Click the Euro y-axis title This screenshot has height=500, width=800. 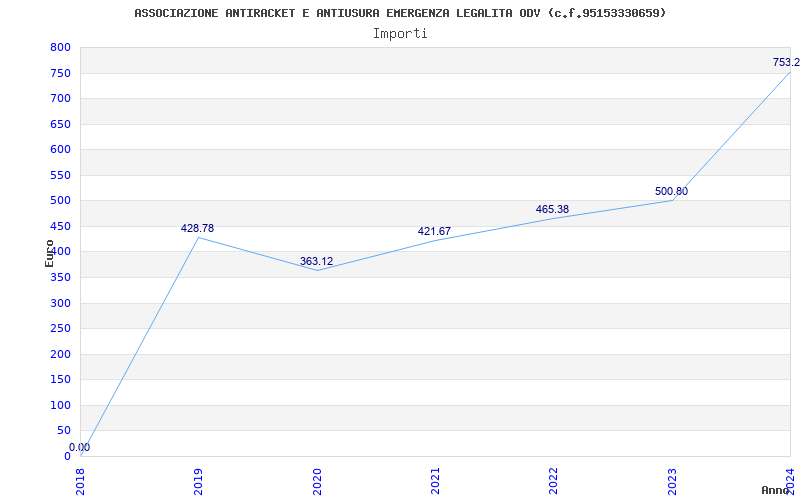[x=49, y=253]
